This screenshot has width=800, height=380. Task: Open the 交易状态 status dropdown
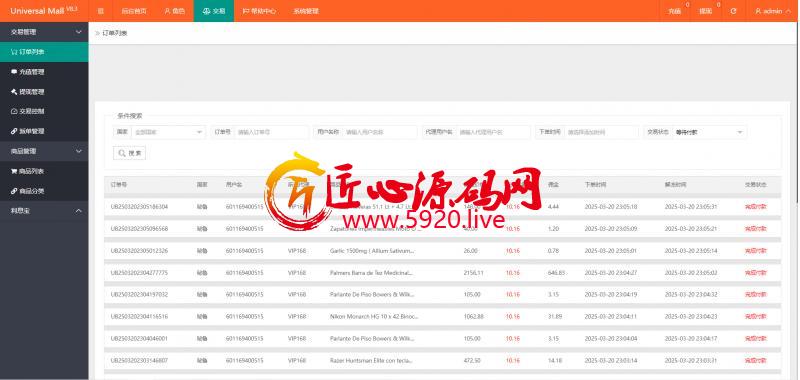point(709,132)
